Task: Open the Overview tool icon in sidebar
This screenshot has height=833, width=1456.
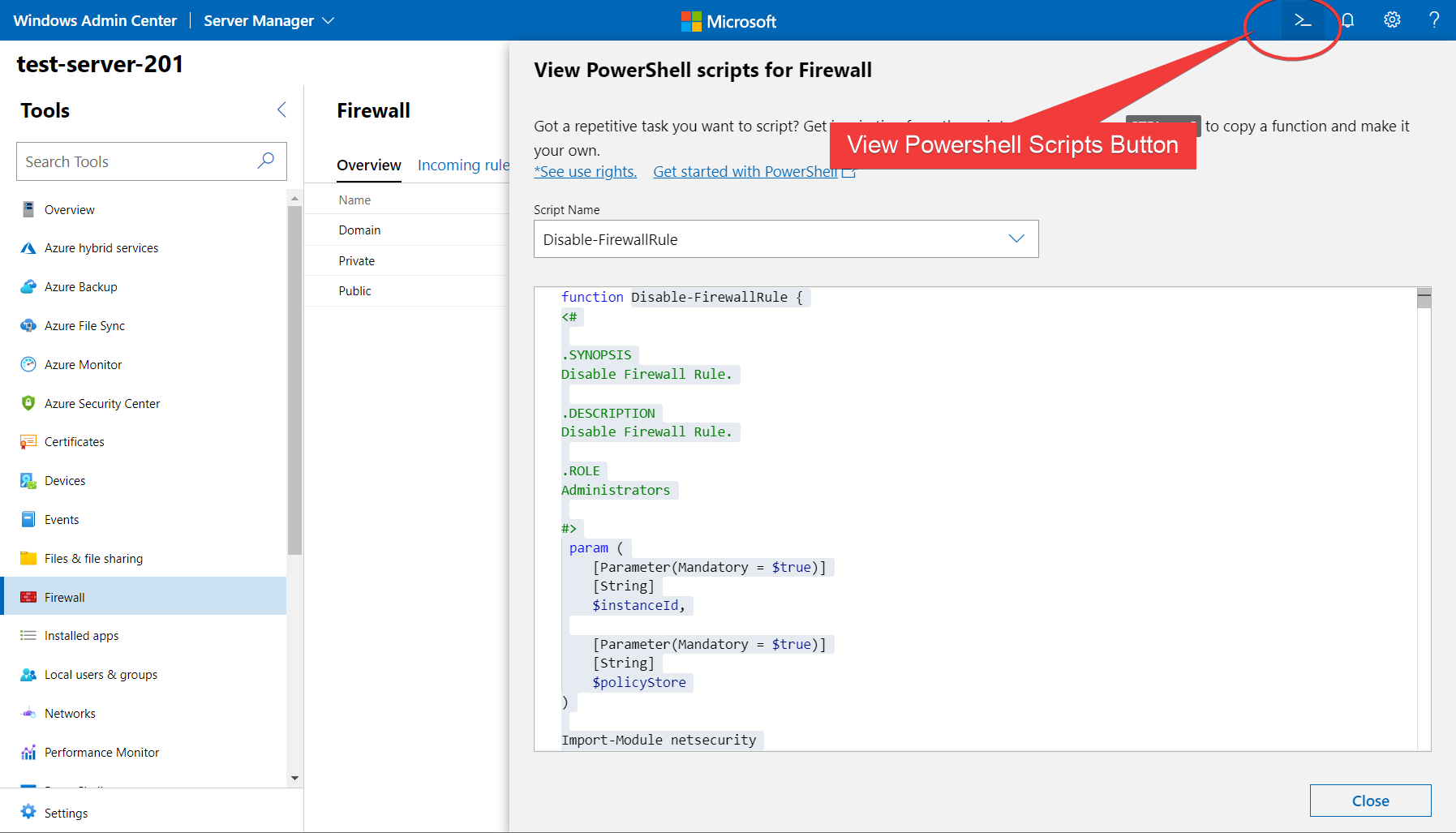Action: pyautogui.click(x=28, y=209)
